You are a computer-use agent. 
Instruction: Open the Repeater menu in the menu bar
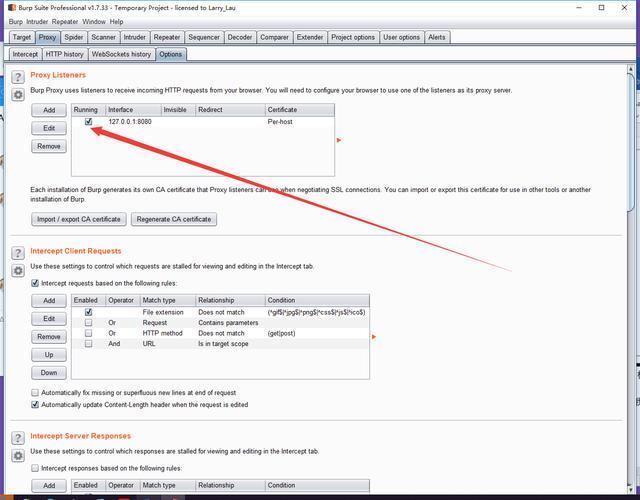[65, 22]
